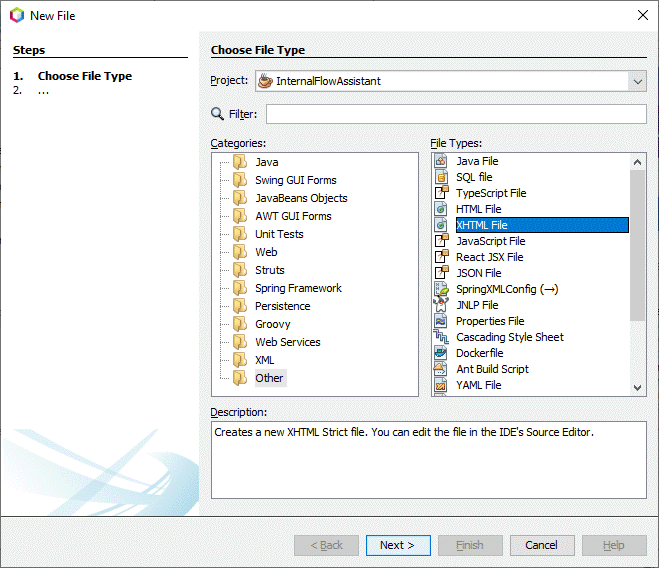Click the Help button
Image resolution: width=659 pixels, height=568 pixels.
[x=614, y=545]
